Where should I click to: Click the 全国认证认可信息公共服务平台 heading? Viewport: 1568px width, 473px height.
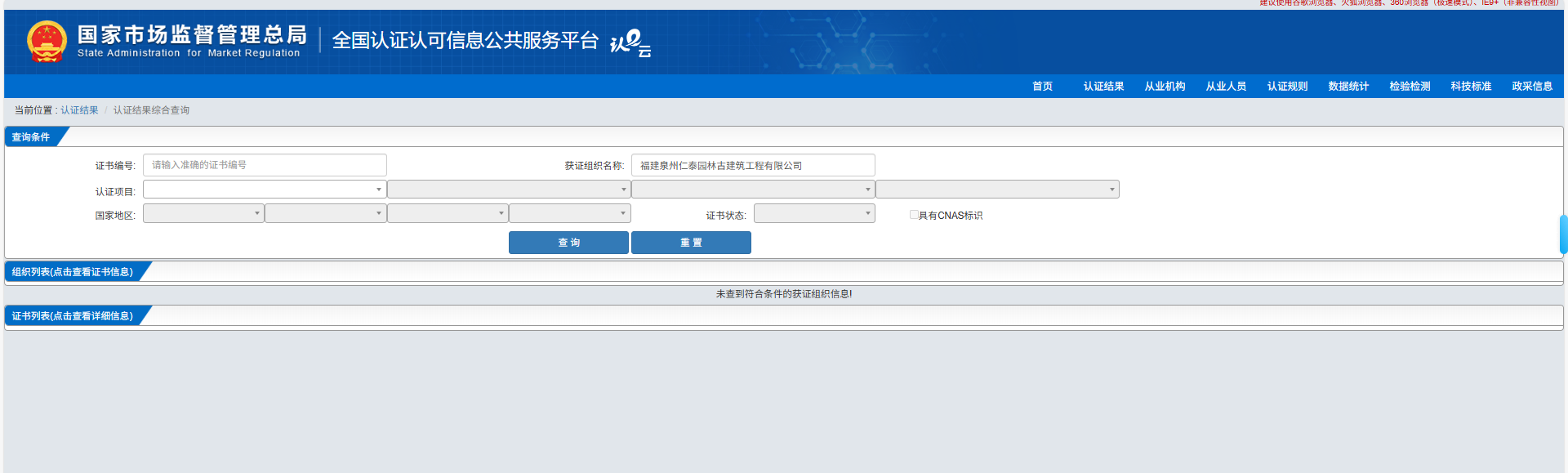pos(465,41)
